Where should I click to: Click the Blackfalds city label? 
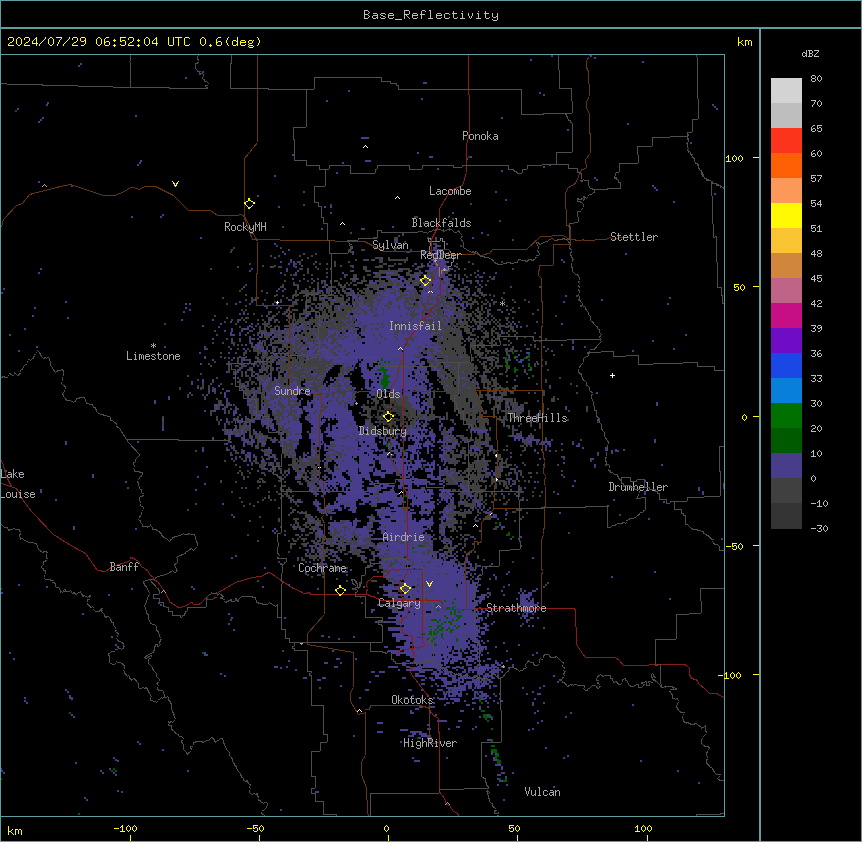[x=441, y=223]
